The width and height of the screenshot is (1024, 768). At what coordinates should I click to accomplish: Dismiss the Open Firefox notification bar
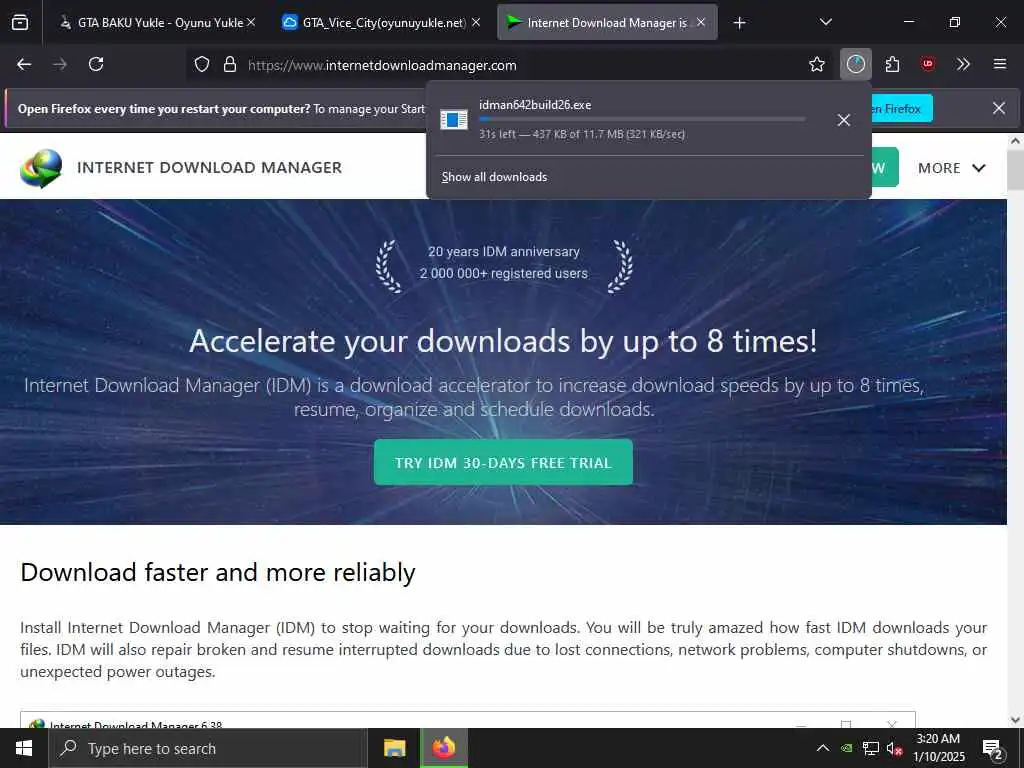coord(999,108)
